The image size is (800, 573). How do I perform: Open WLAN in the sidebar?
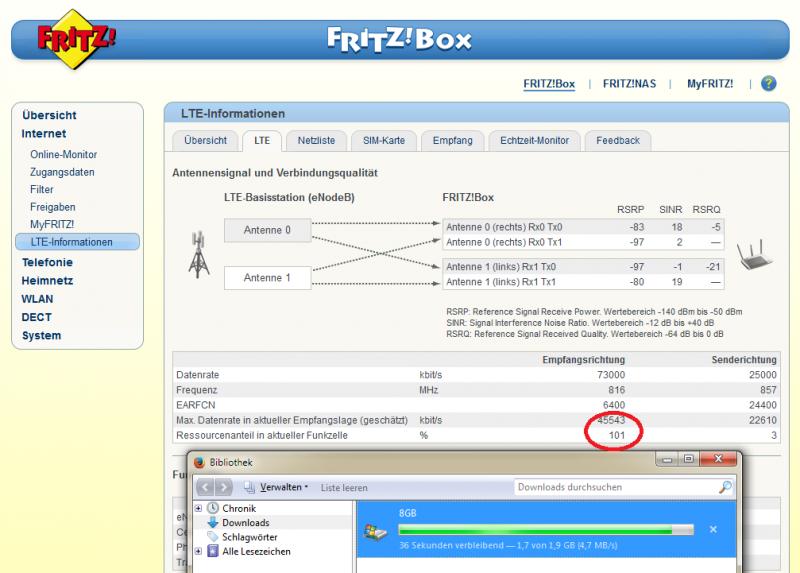pyautogui.click(x=37, y=299)
